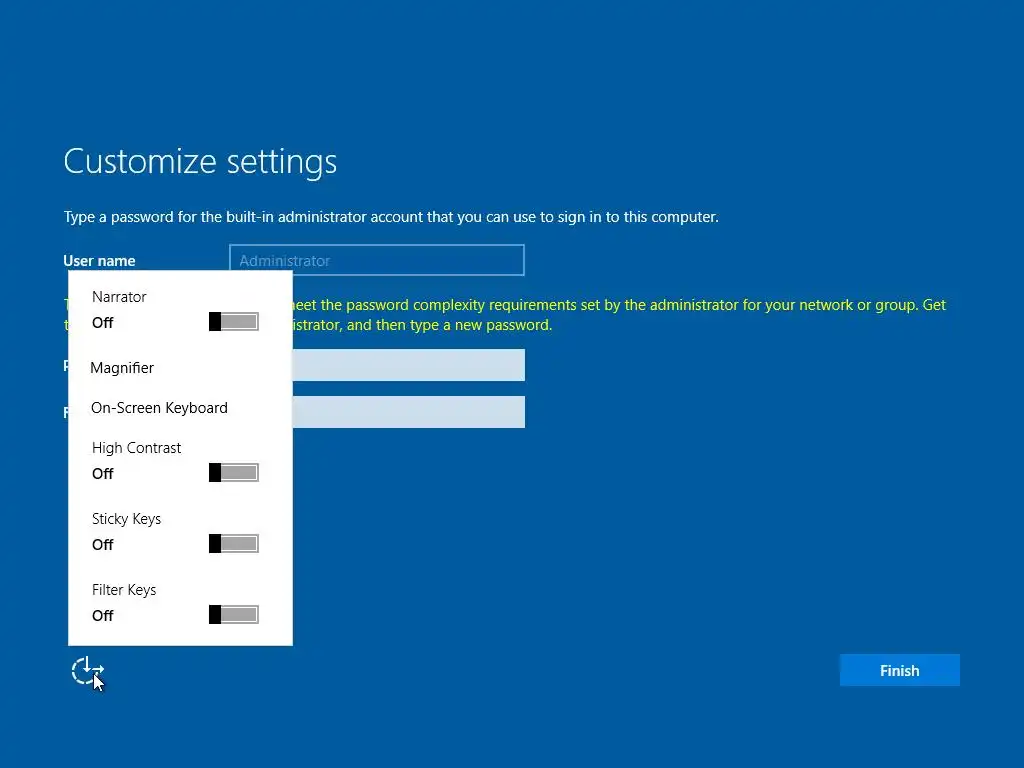Click the Ease of Access icon

point(88,671)
